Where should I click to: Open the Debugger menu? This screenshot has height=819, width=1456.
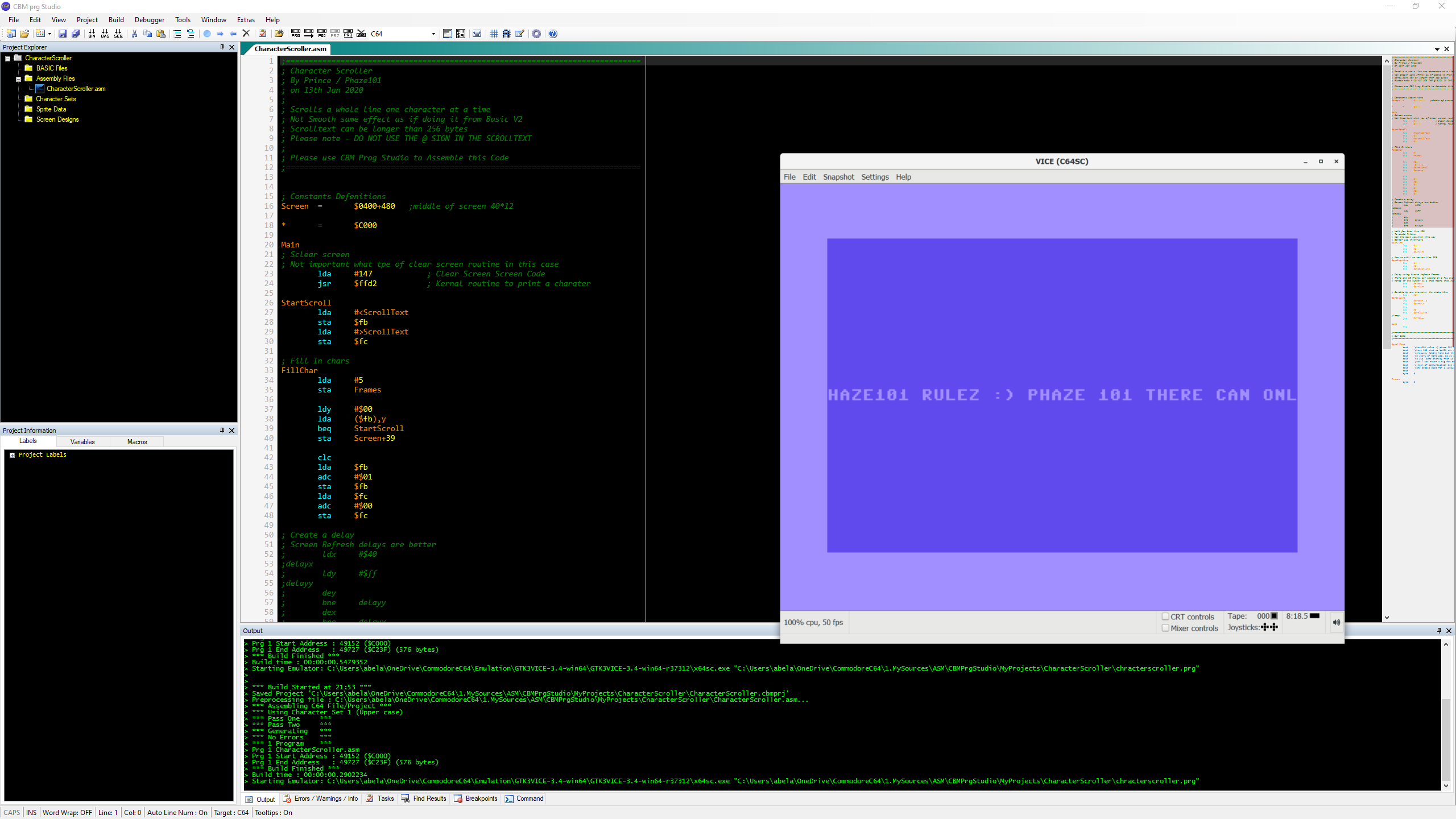[148, 19]
